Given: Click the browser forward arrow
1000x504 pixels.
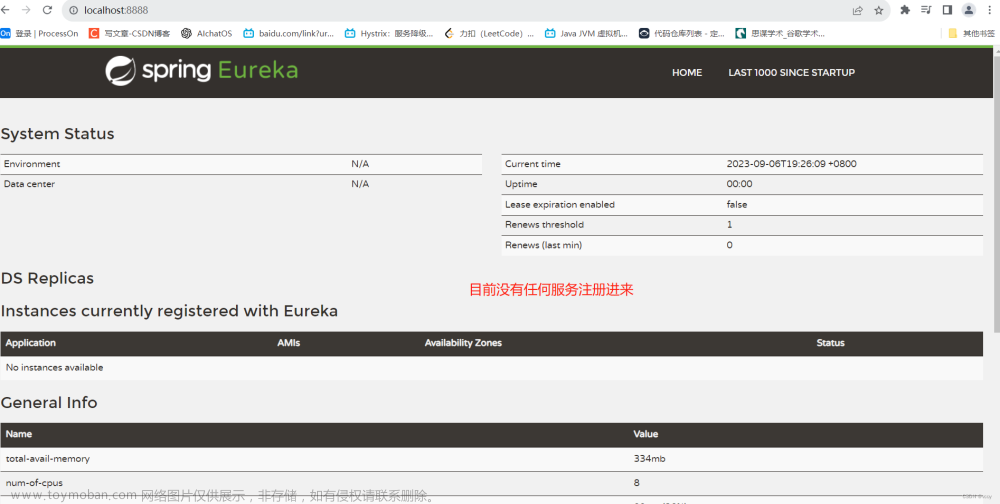Looking at the screenshot, I should click(26, 10).
